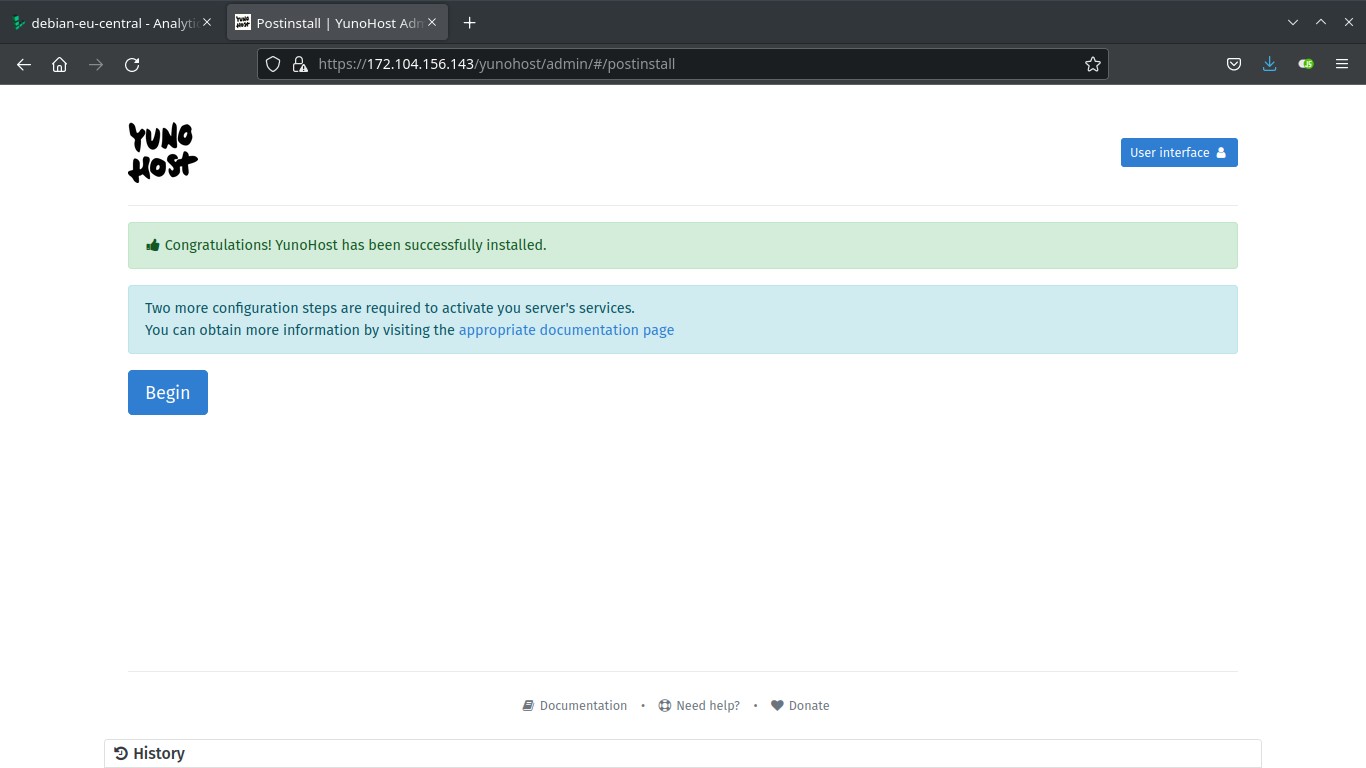
Task: Bookmark this page with the star icon
Action: click(1092, 64)
